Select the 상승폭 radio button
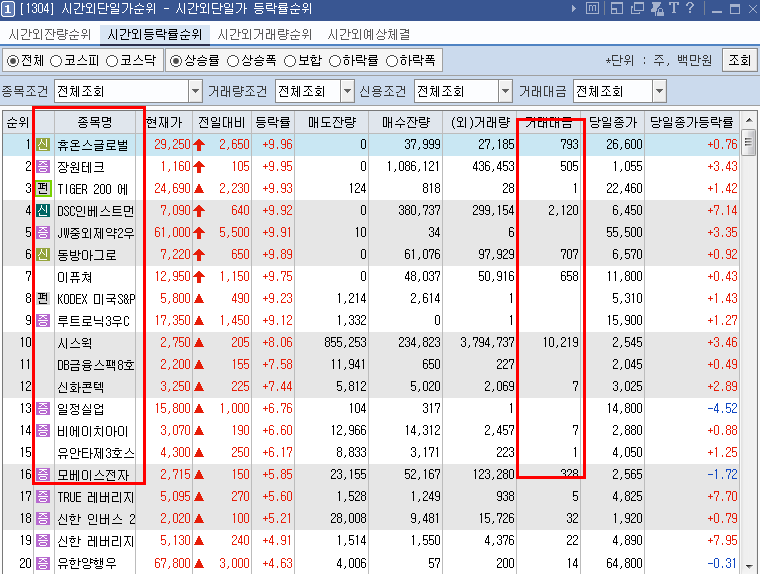The width and height of the screenshot is (760, 574). click(x=233, y=61)
